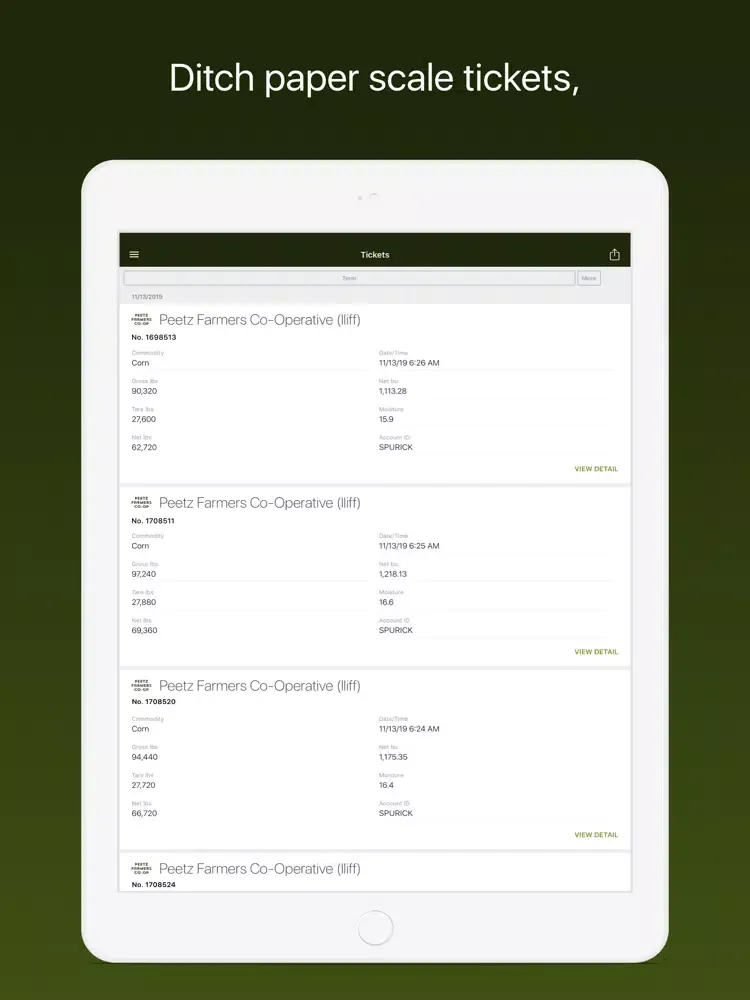Open Peetz Farmers title of ticket 1708524

pyautogui.click(x=260, y=869)
